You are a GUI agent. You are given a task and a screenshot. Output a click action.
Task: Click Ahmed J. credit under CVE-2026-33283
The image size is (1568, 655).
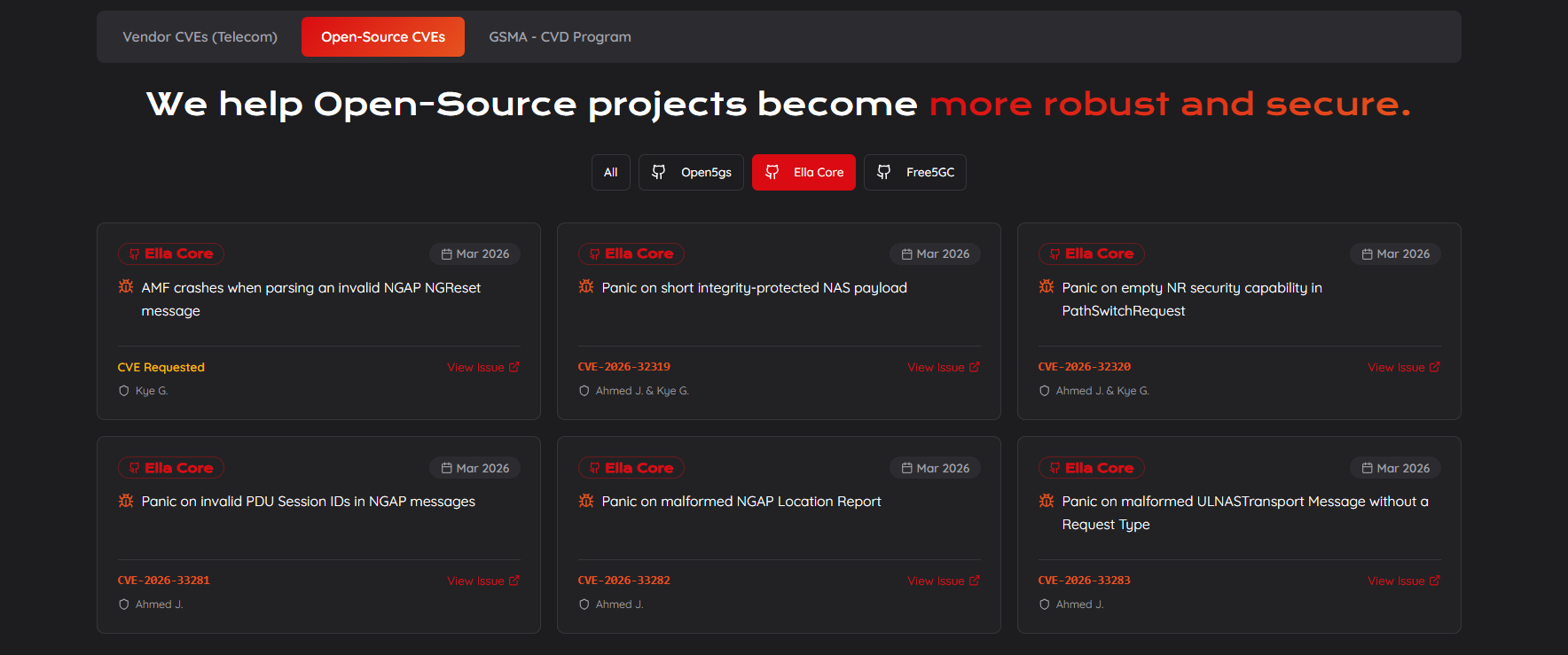pyautogui.click(x=1079, y=604)
